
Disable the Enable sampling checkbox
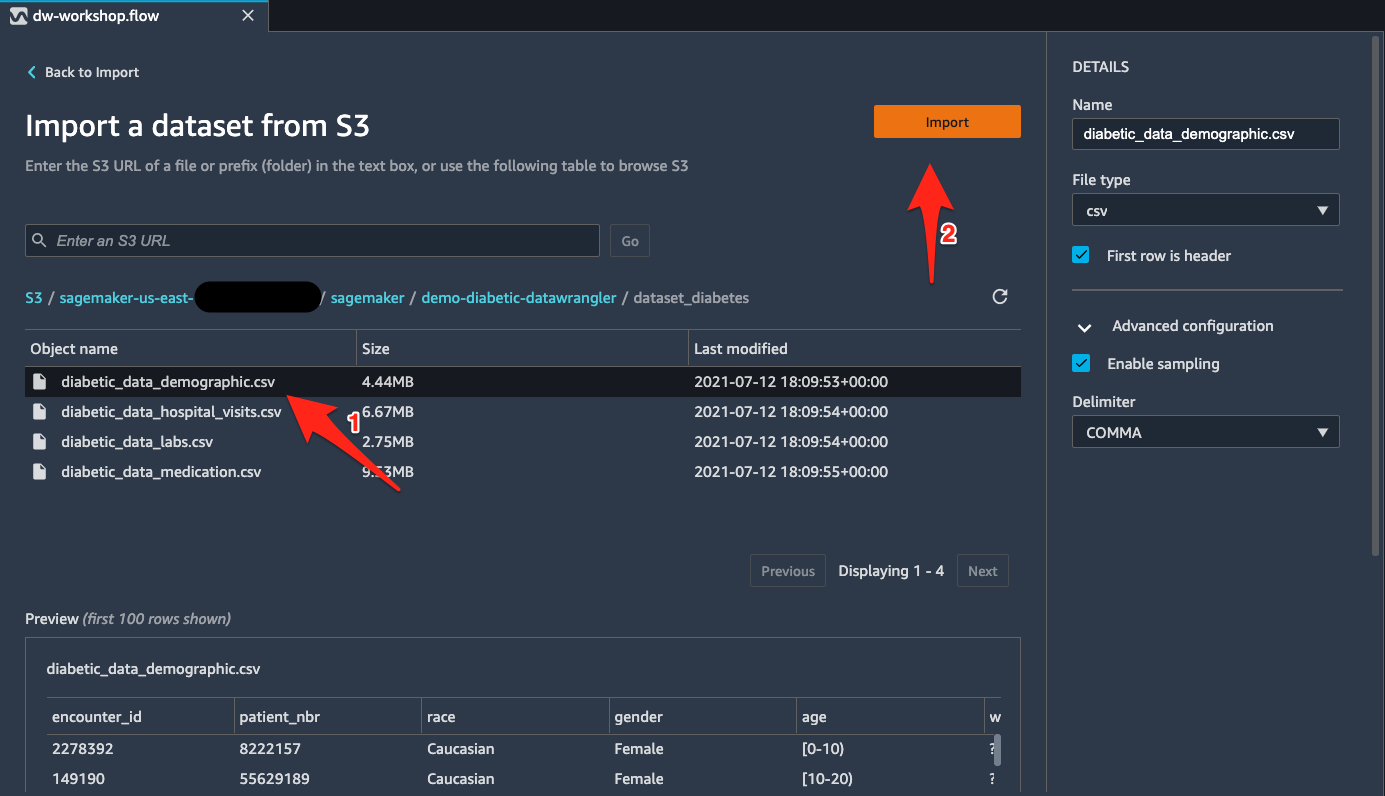point(1081,363)
